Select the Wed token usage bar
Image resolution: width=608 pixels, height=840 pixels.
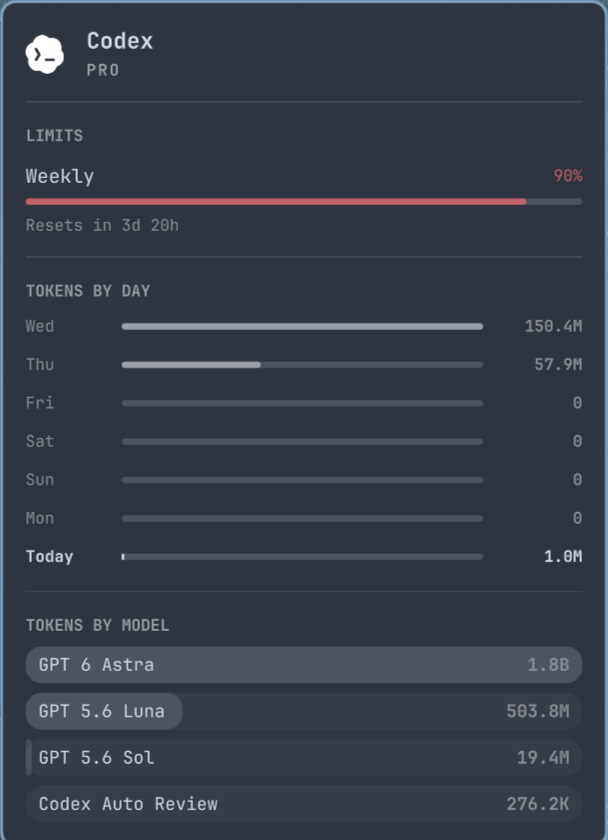point(302,326)
